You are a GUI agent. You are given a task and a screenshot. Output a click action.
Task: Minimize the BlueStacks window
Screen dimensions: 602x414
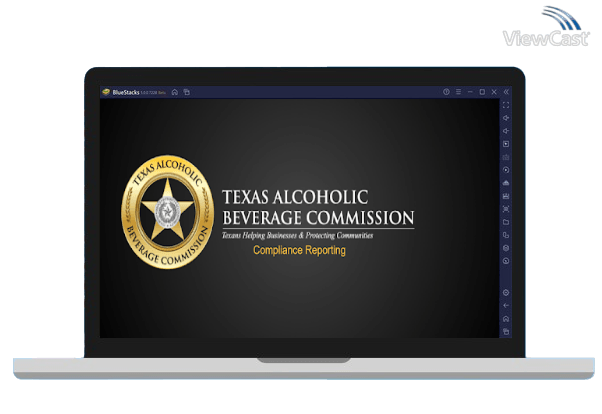click(470, 92)
